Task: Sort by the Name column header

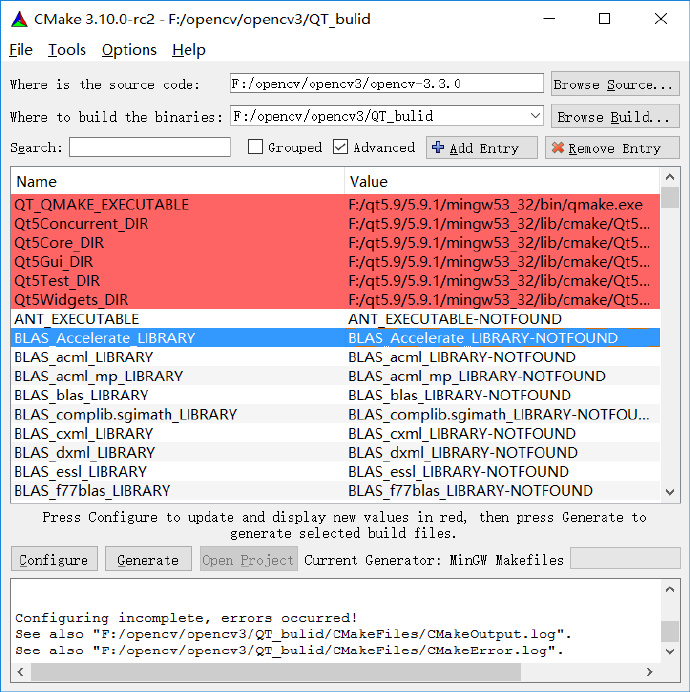Action: point(177,181)
